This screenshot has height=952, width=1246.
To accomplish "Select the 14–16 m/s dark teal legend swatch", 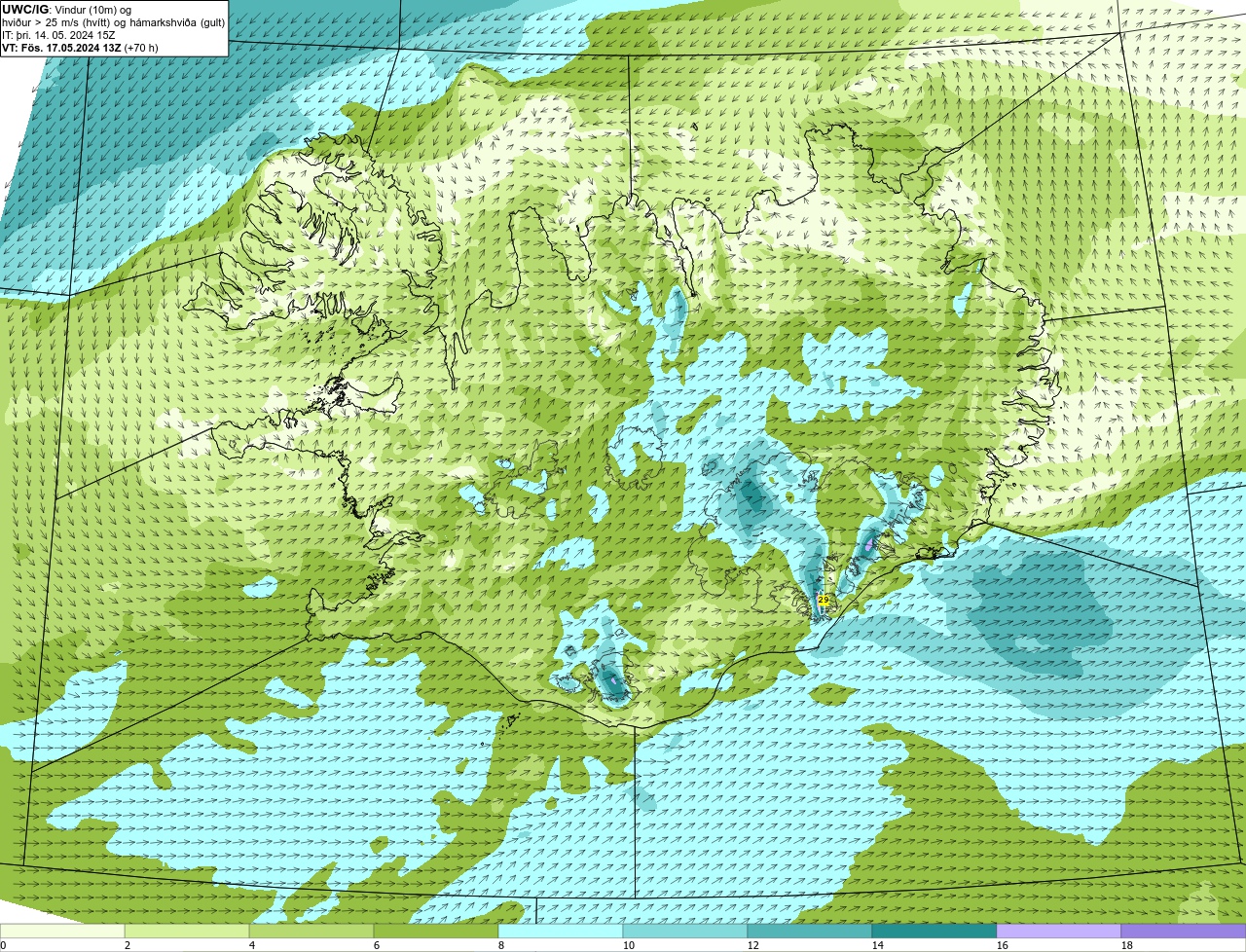I will coord(934,931).
